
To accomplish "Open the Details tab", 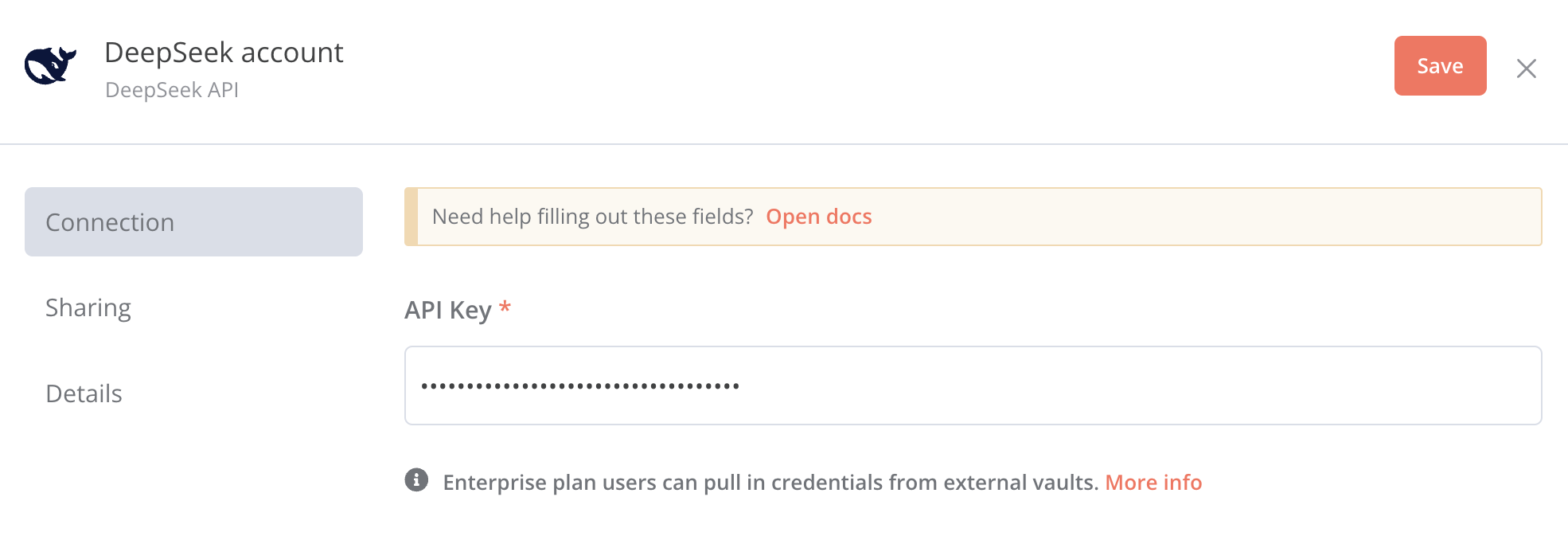I will coord(84,393).
